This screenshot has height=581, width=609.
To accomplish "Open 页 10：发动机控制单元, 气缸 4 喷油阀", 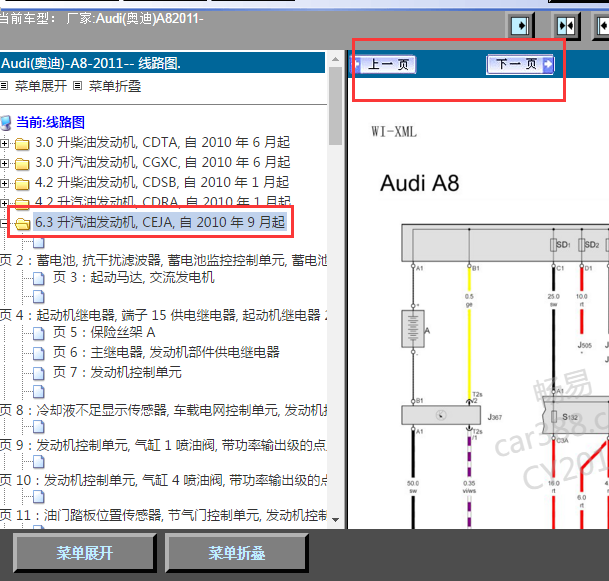I will 163,480.
